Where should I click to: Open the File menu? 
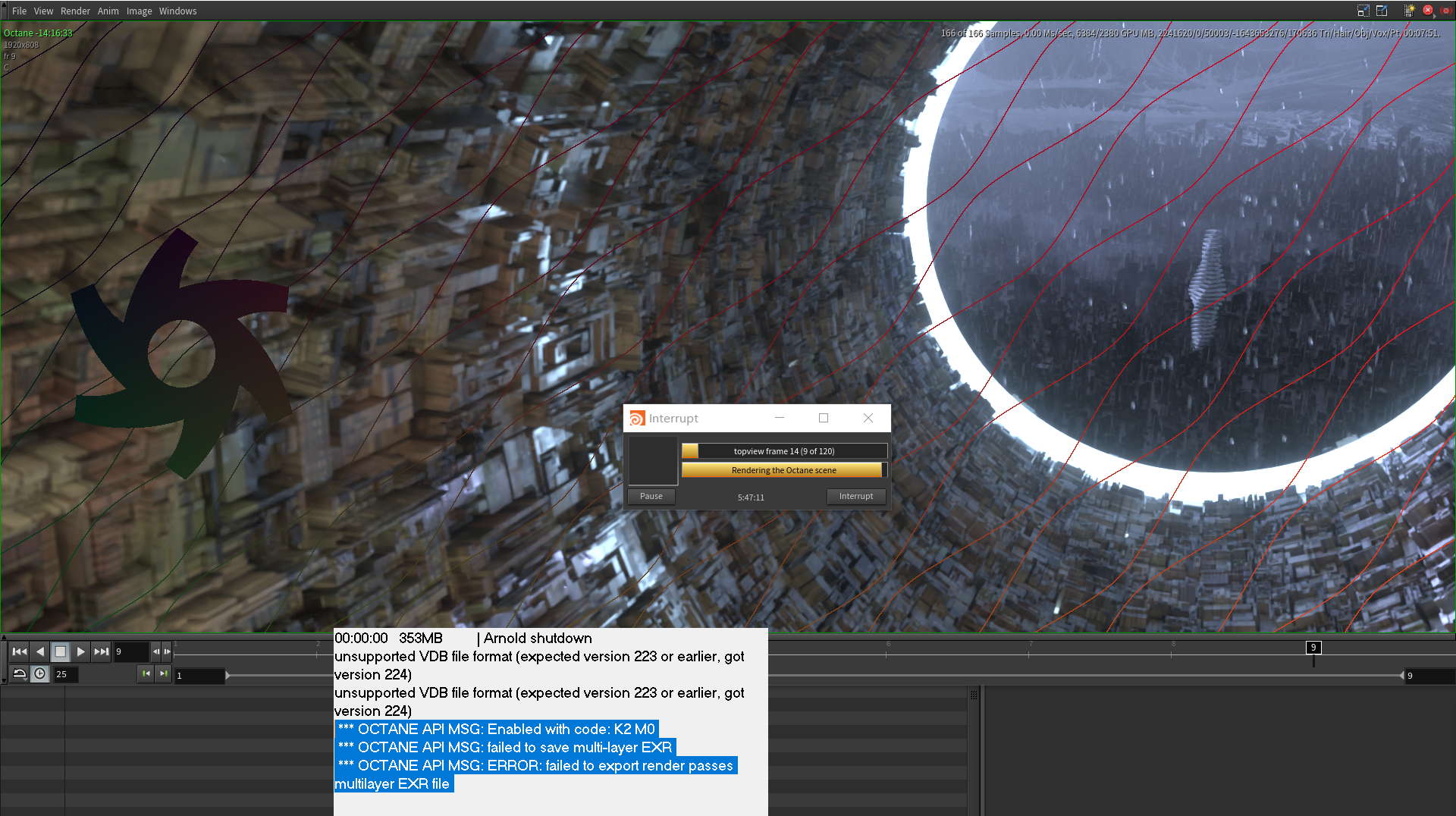[x=19, y=11]
